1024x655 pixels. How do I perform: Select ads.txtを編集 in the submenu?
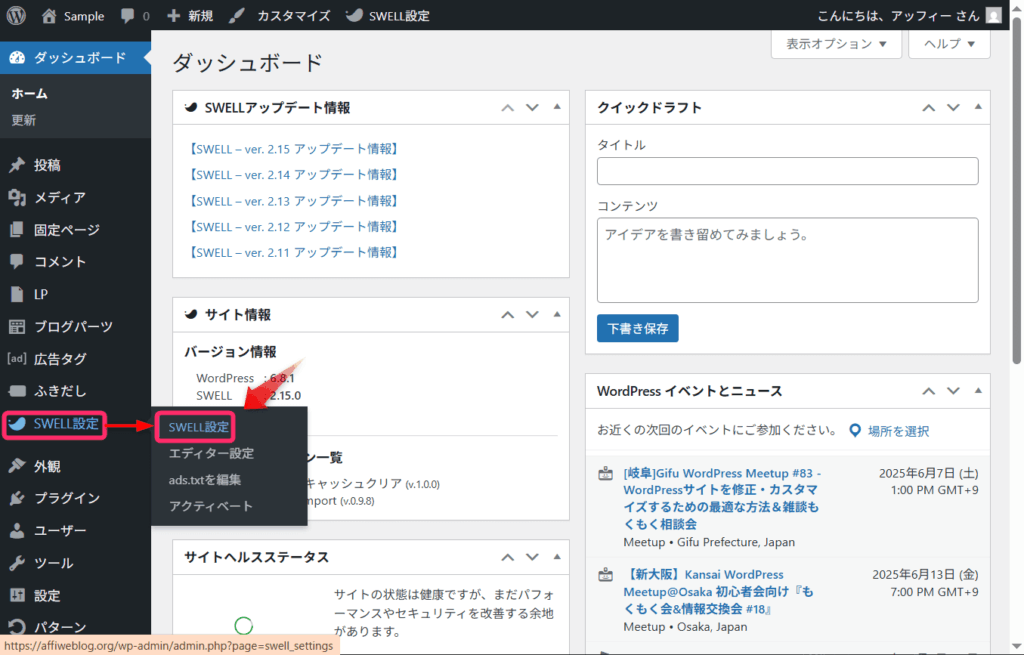pos(205,480)
